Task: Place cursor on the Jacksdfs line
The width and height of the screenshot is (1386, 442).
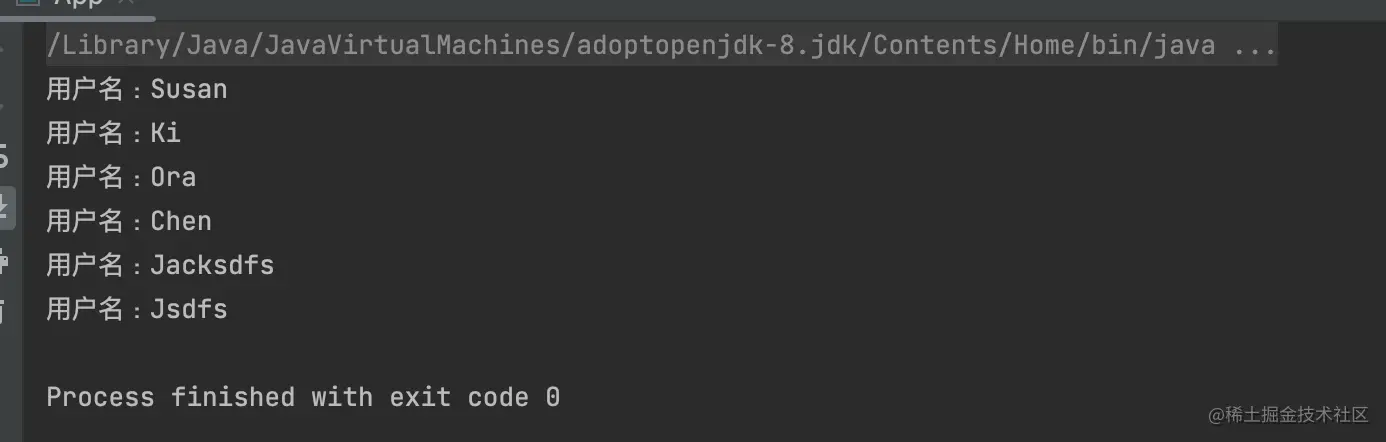Action: tap(160, 265)
